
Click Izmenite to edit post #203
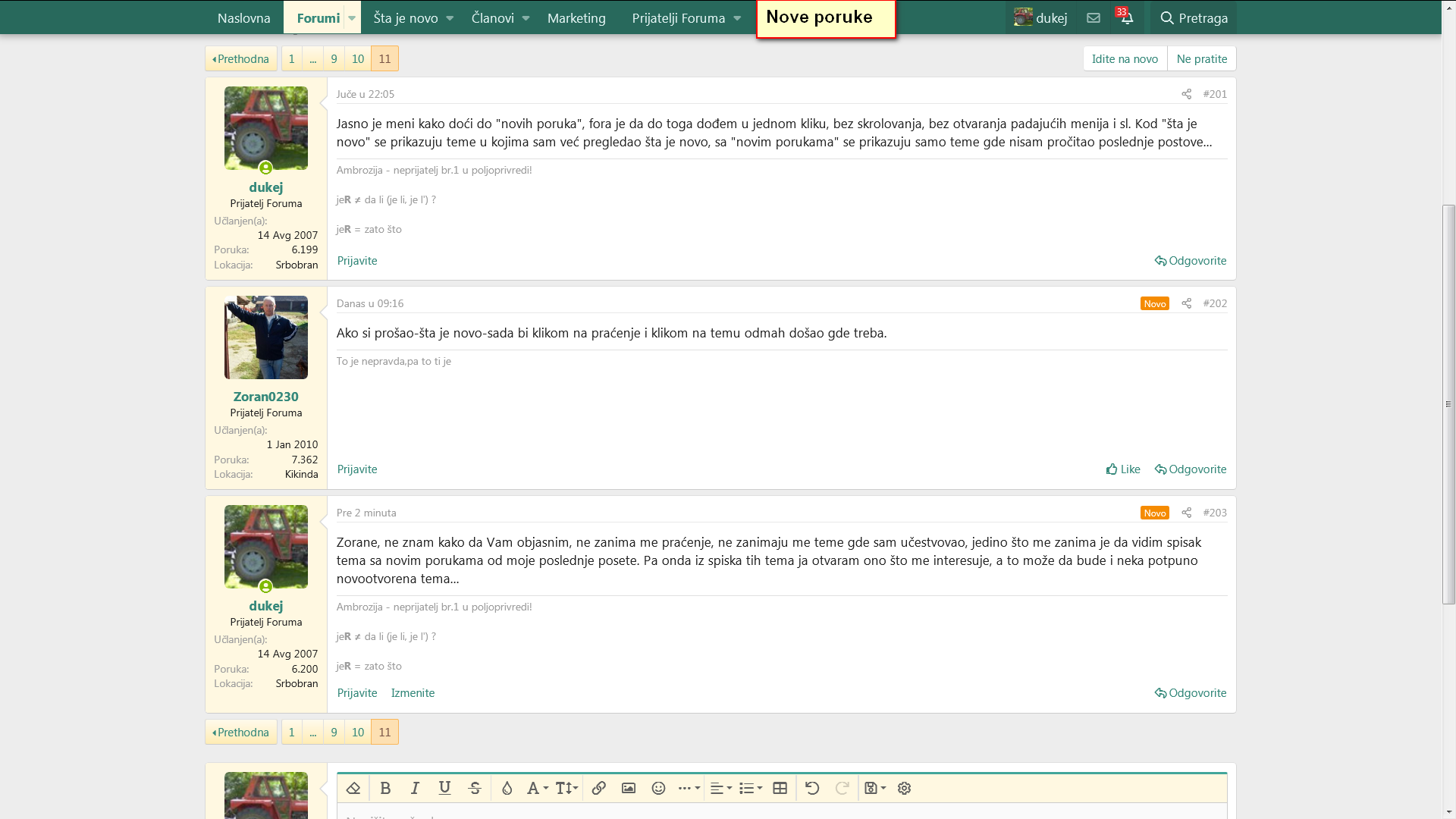coord(413,692)
